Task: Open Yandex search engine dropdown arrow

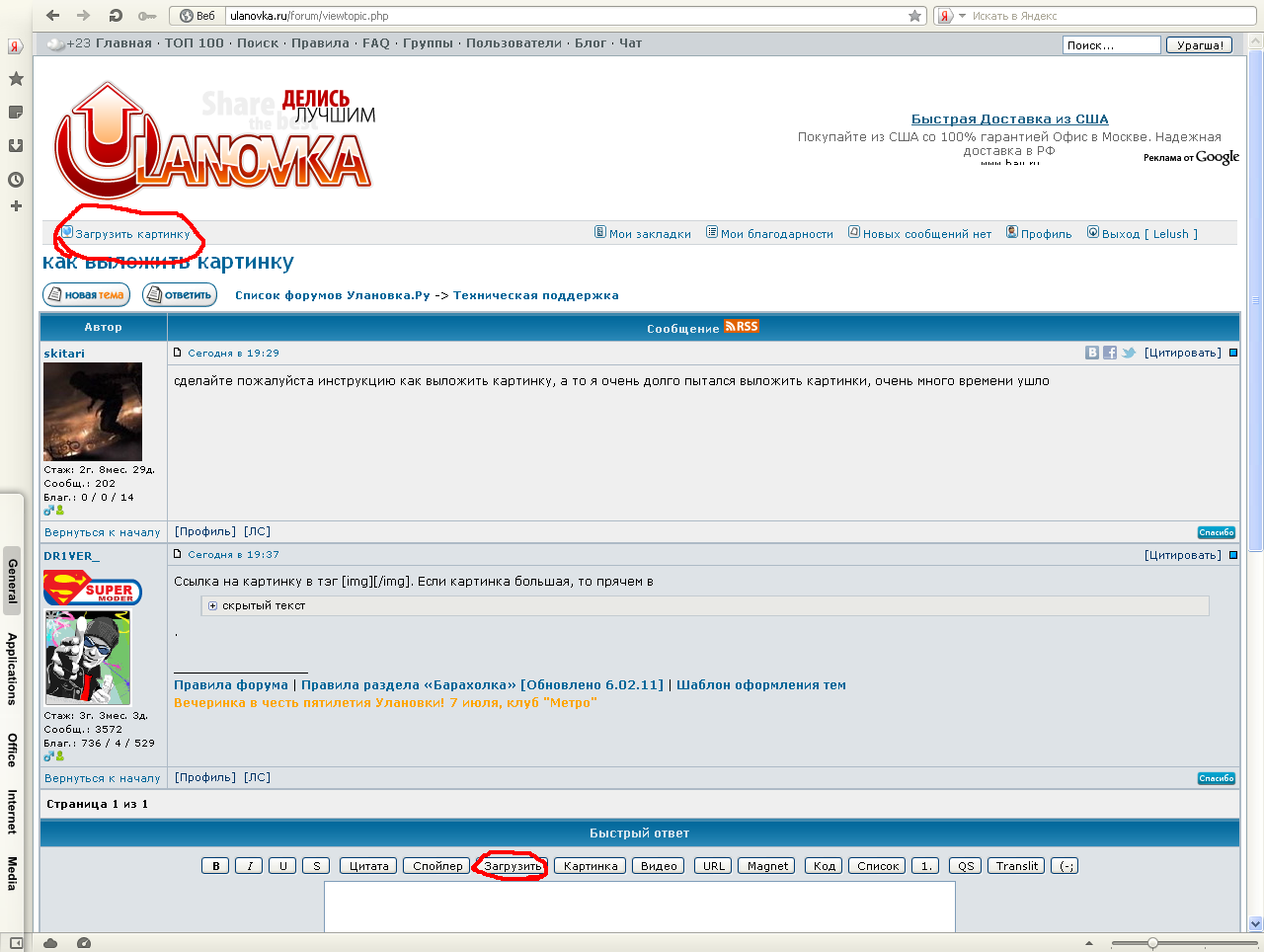Action: tap(962, 16)
